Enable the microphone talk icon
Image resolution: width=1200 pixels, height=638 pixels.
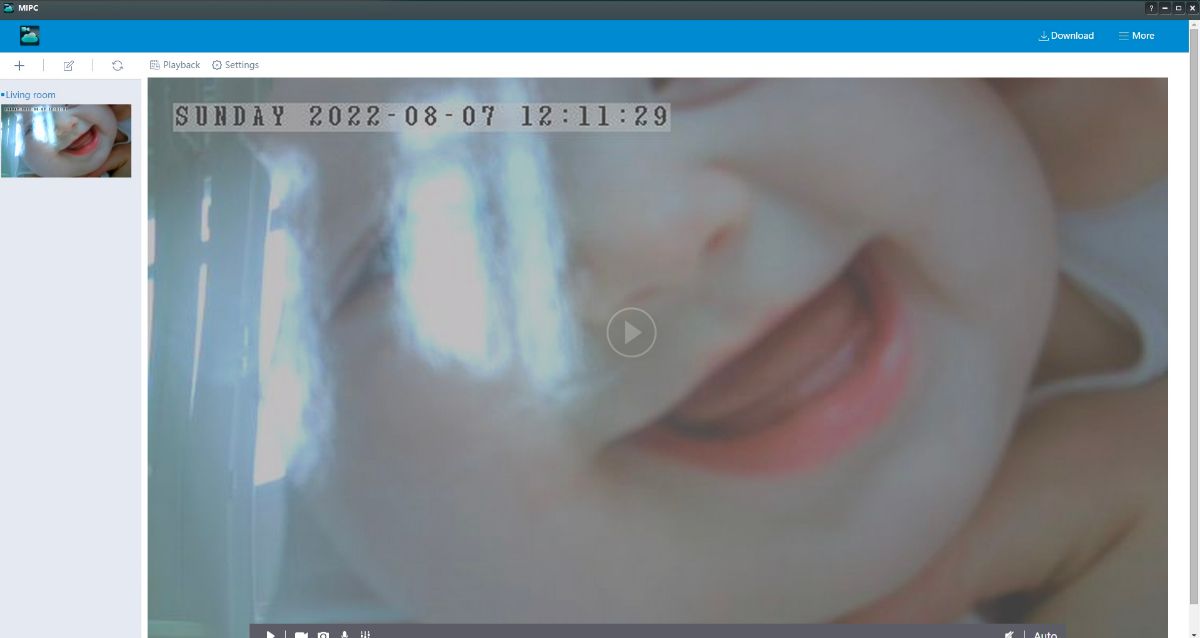[x=345, y=634]
